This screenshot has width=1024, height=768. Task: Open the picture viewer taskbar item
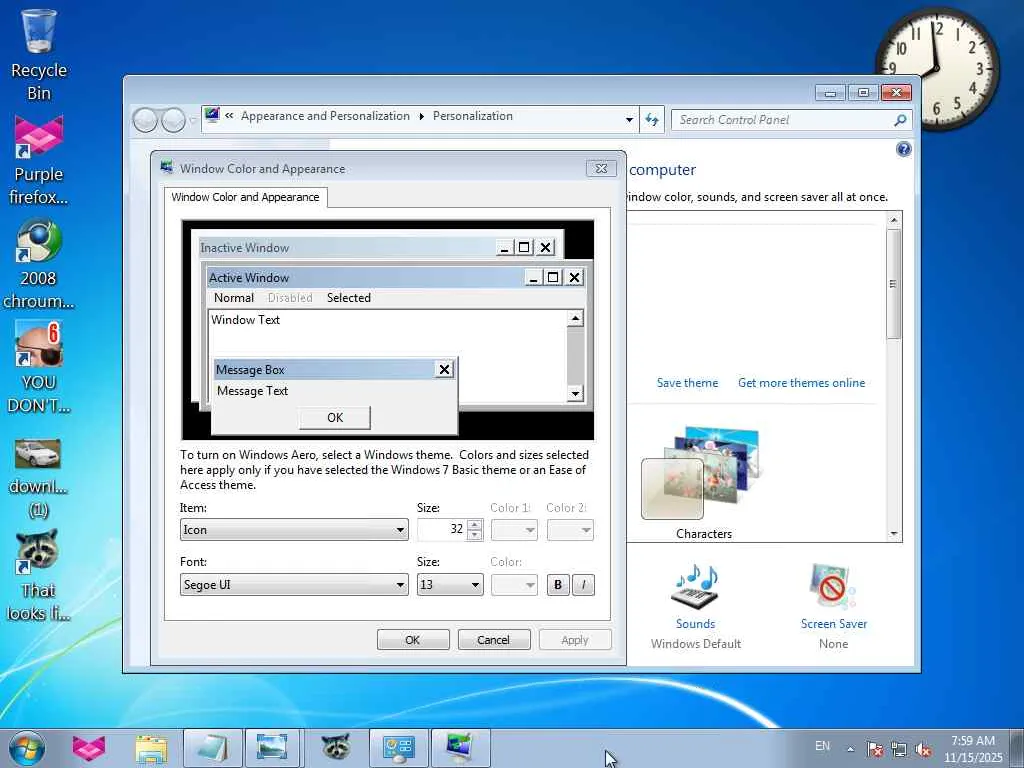pos(272,748)
